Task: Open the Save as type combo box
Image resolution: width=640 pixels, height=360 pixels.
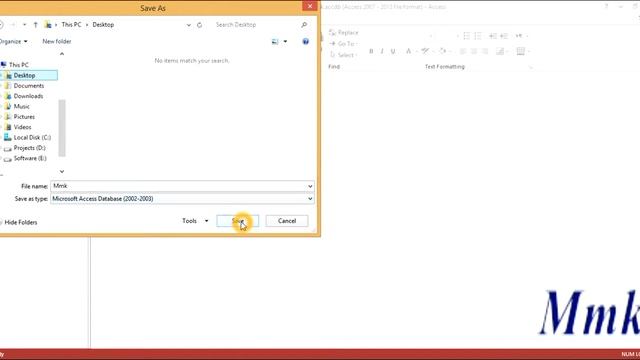Action: click(x=182, y=199)
